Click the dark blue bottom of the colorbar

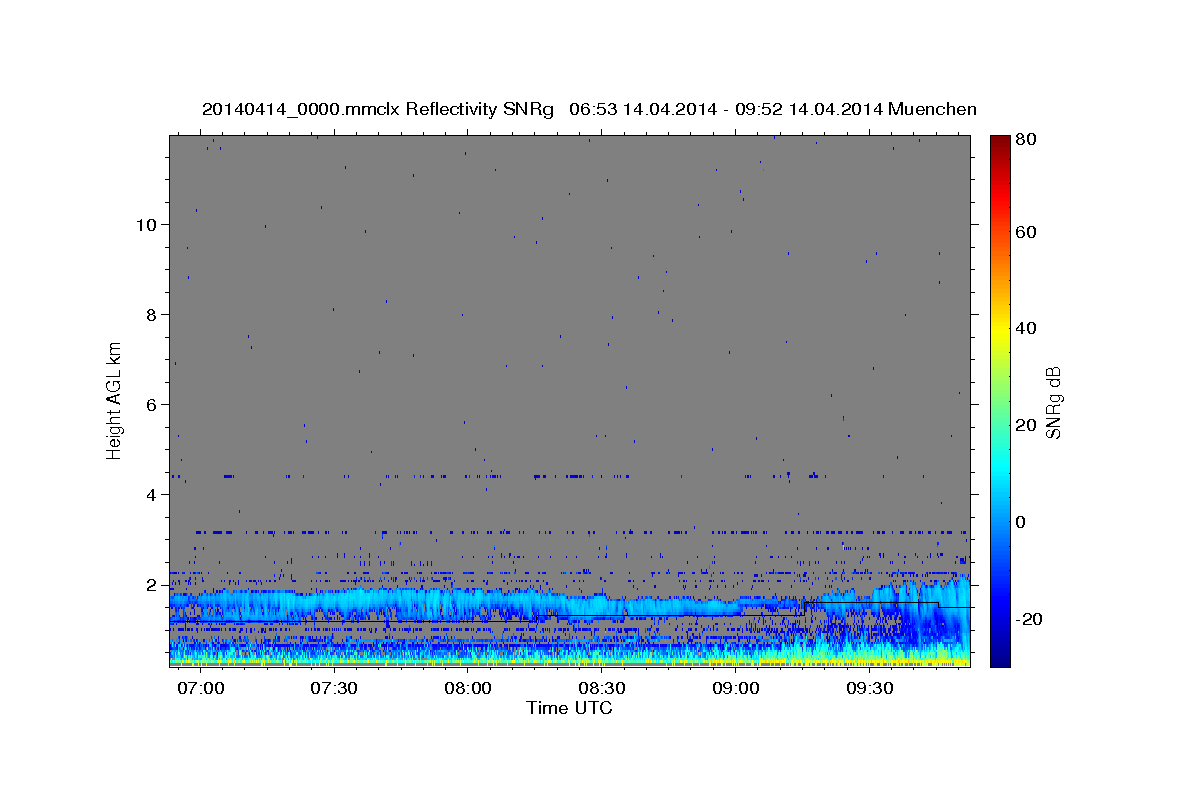pos(999,655)
